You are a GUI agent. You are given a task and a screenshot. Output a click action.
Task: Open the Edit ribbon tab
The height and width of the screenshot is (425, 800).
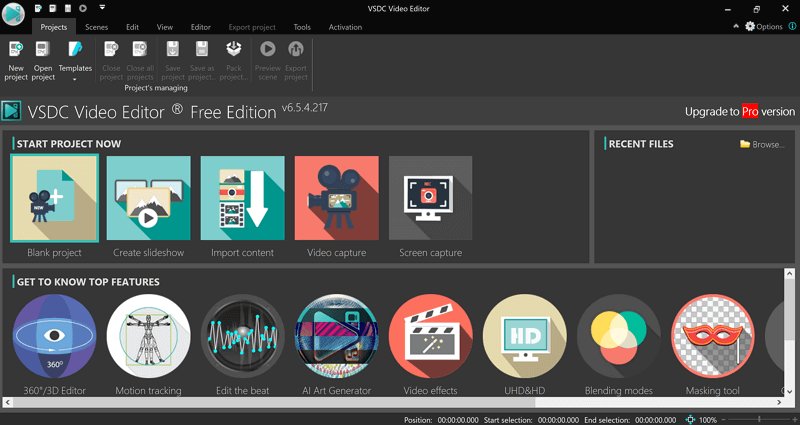[x=133, y=27]
